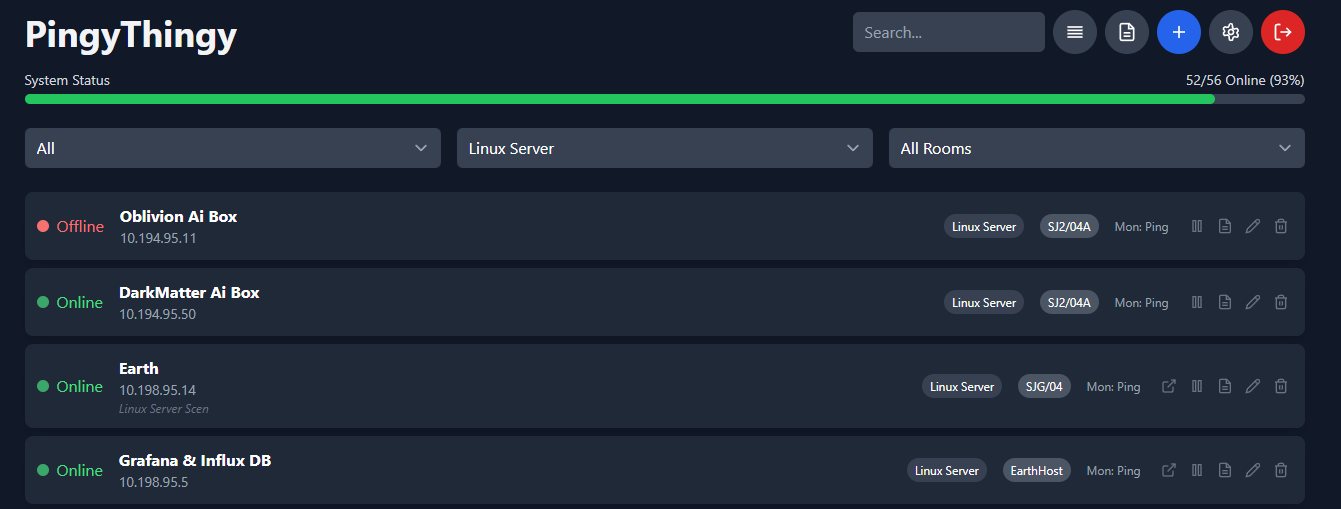The width and height of the screenshot is (1341, 509).
Task: Switch layout with the list view icon
Action: [1074, 32]
